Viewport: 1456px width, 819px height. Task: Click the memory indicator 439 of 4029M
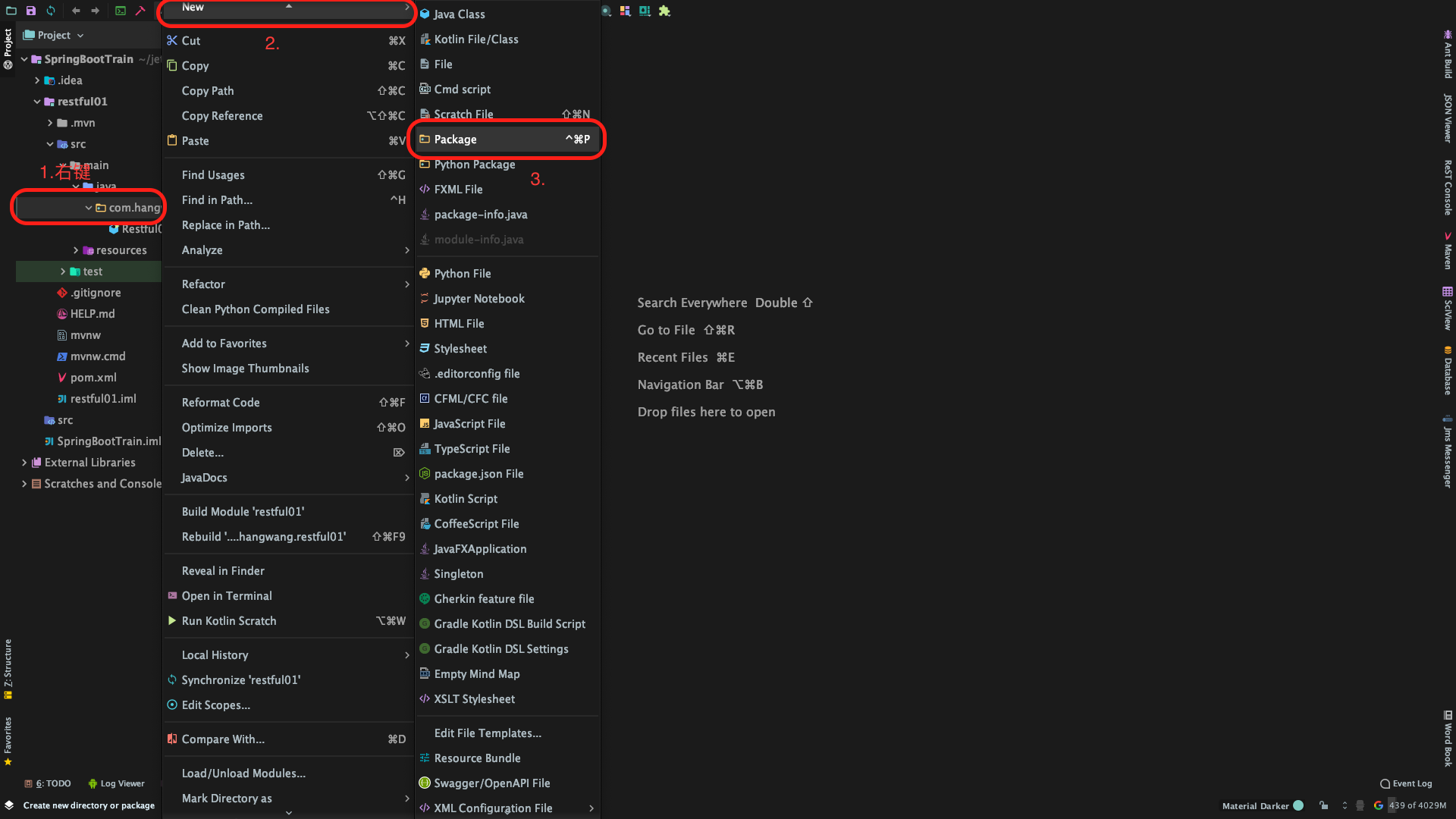coord(1417,805)
